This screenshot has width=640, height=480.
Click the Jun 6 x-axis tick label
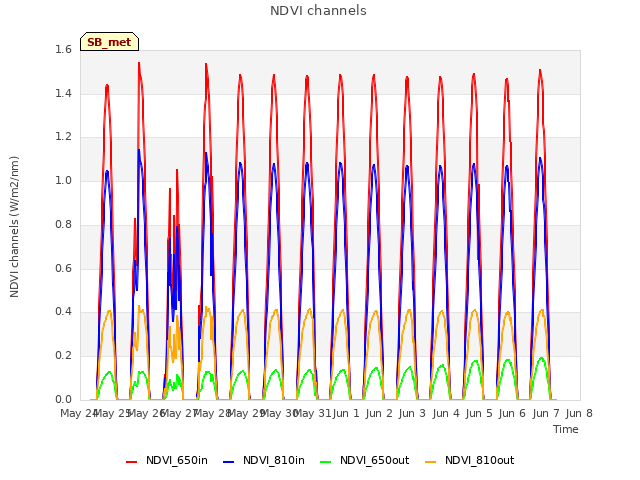[512, 413]
